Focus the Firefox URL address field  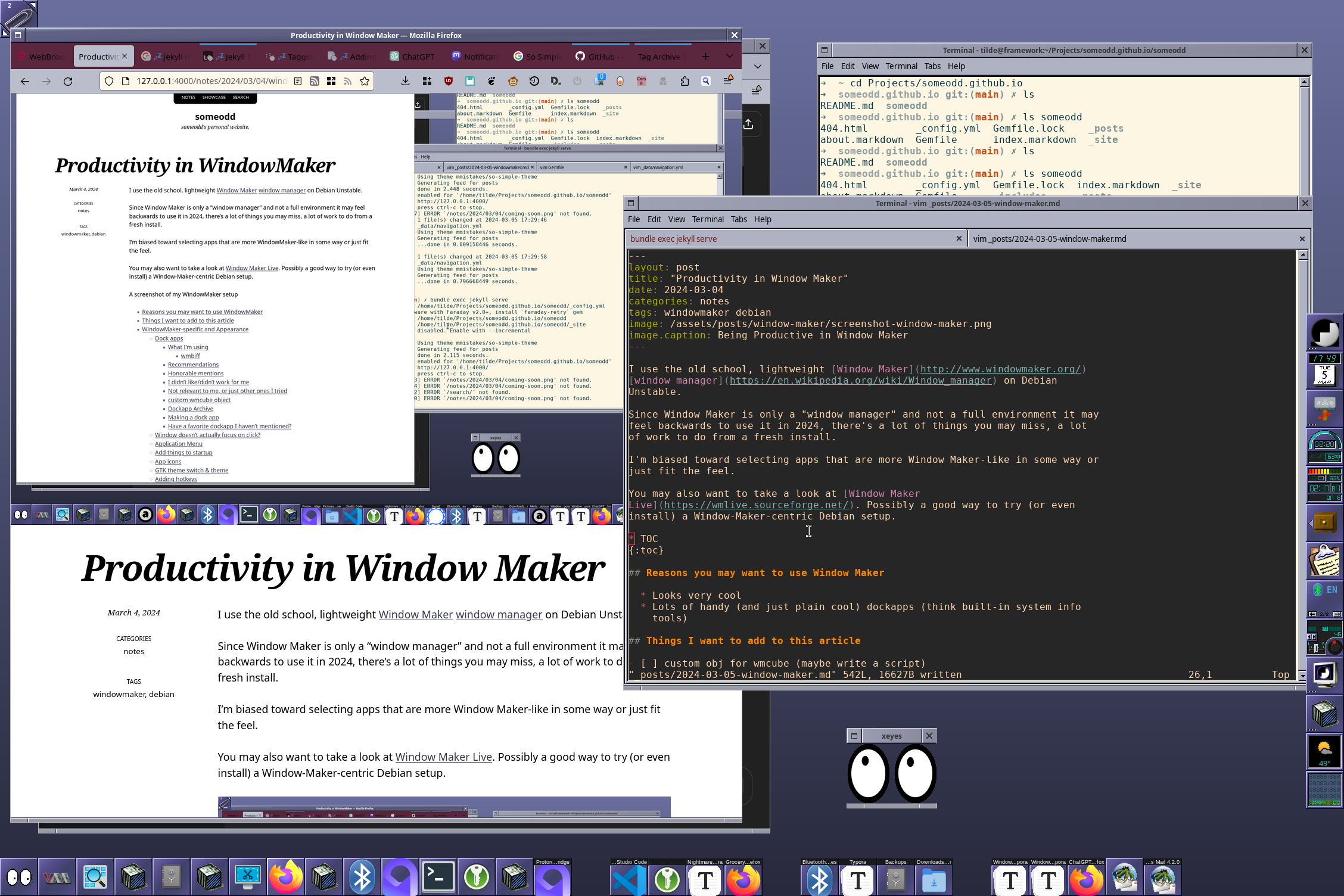coord(211,81)
